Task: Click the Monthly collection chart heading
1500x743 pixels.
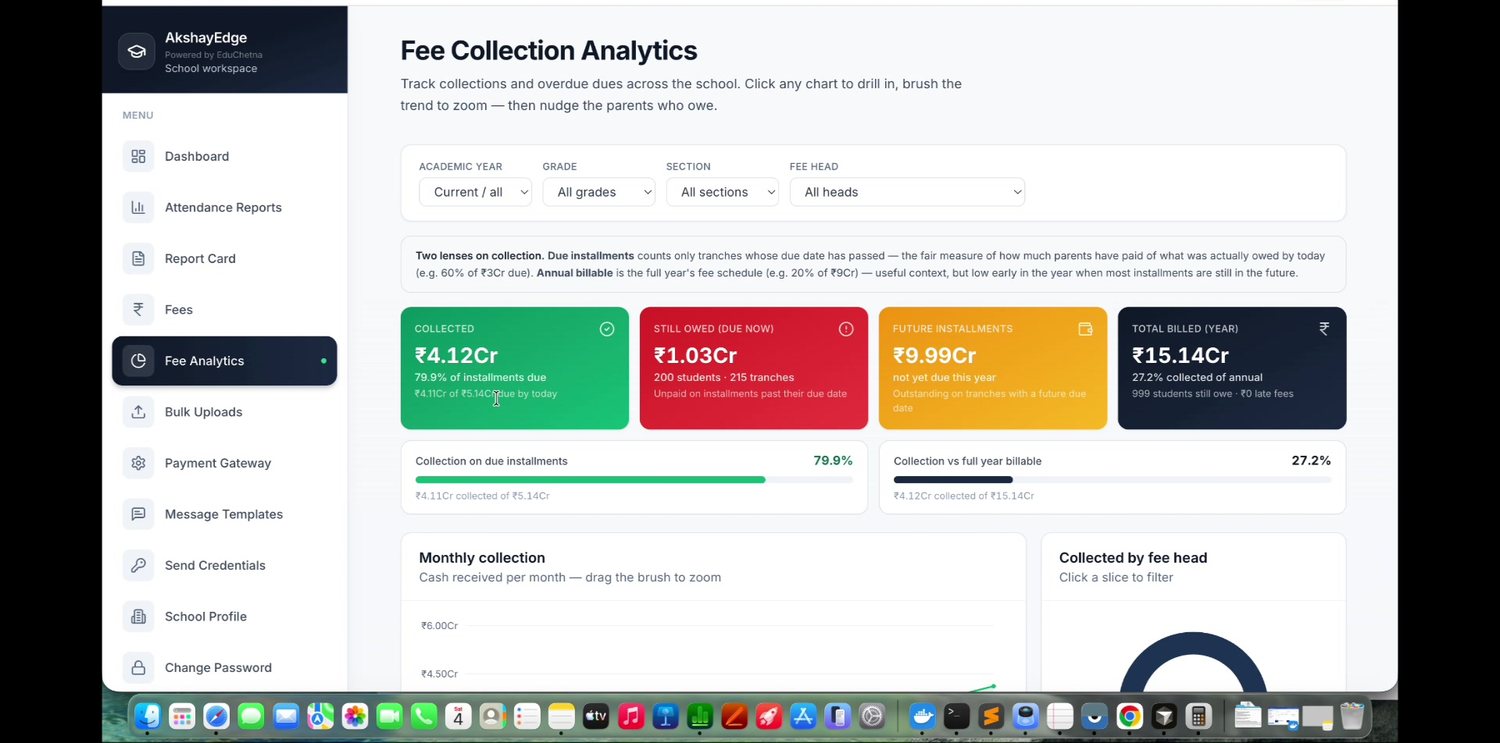Action: [x=482, y=558]
